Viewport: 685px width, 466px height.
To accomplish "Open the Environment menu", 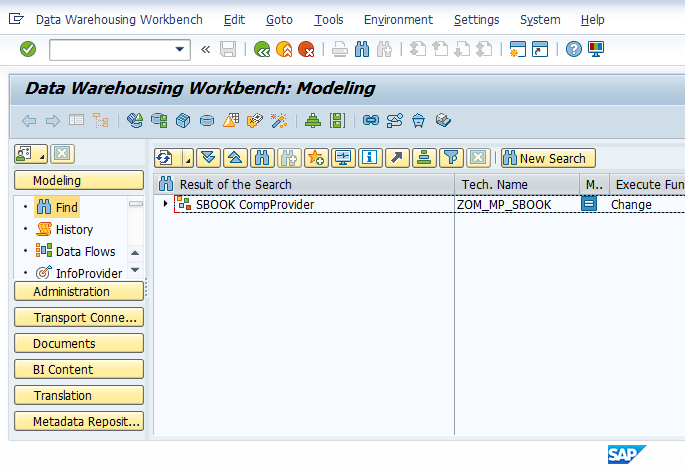I will [398, 20].
